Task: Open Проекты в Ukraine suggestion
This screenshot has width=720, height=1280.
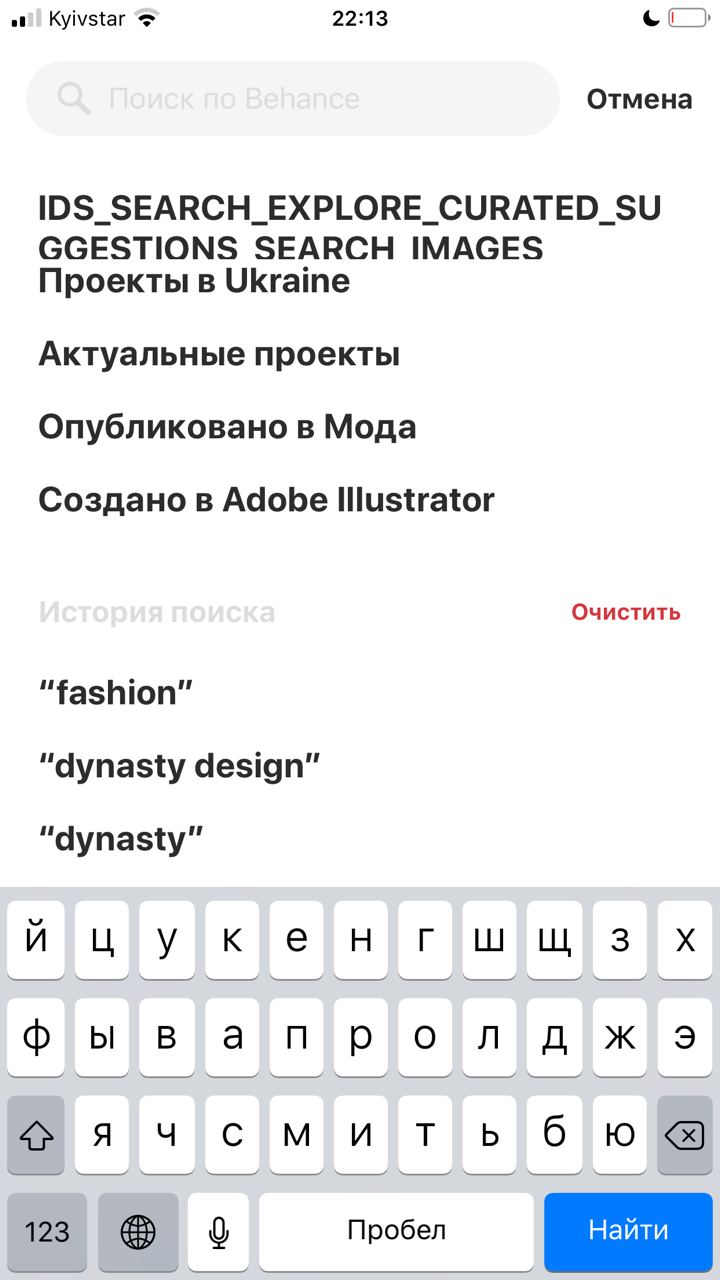Action: coord(194,281)
